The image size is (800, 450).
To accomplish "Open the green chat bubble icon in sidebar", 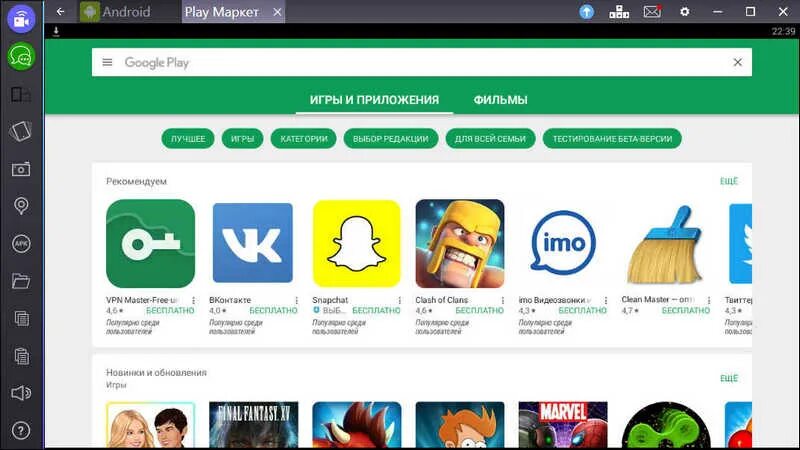I will (x=21, y=56).
